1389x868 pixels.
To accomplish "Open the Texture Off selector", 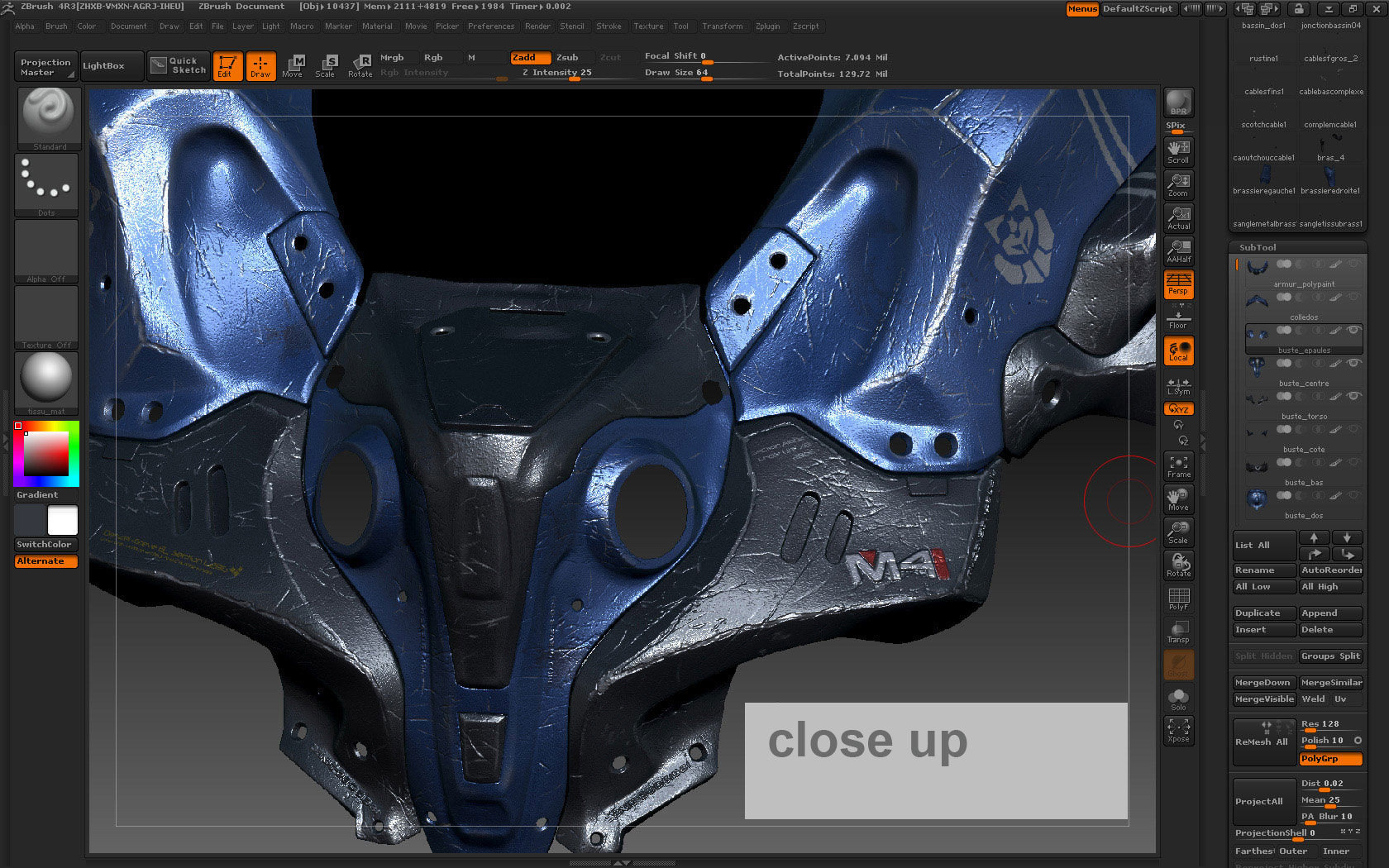I will [46, 317].
